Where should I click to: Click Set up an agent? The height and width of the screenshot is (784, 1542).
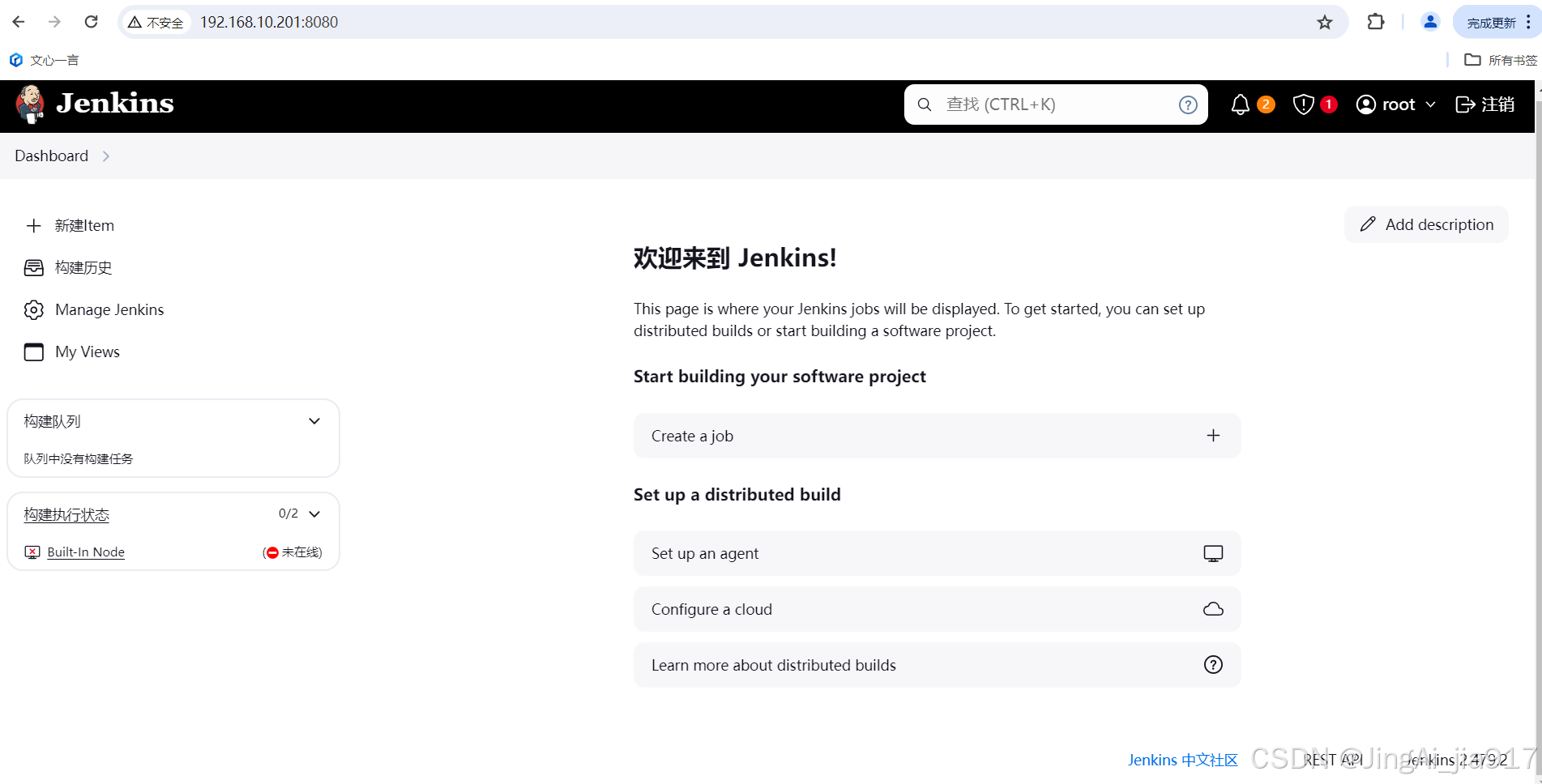coord(937,553)
